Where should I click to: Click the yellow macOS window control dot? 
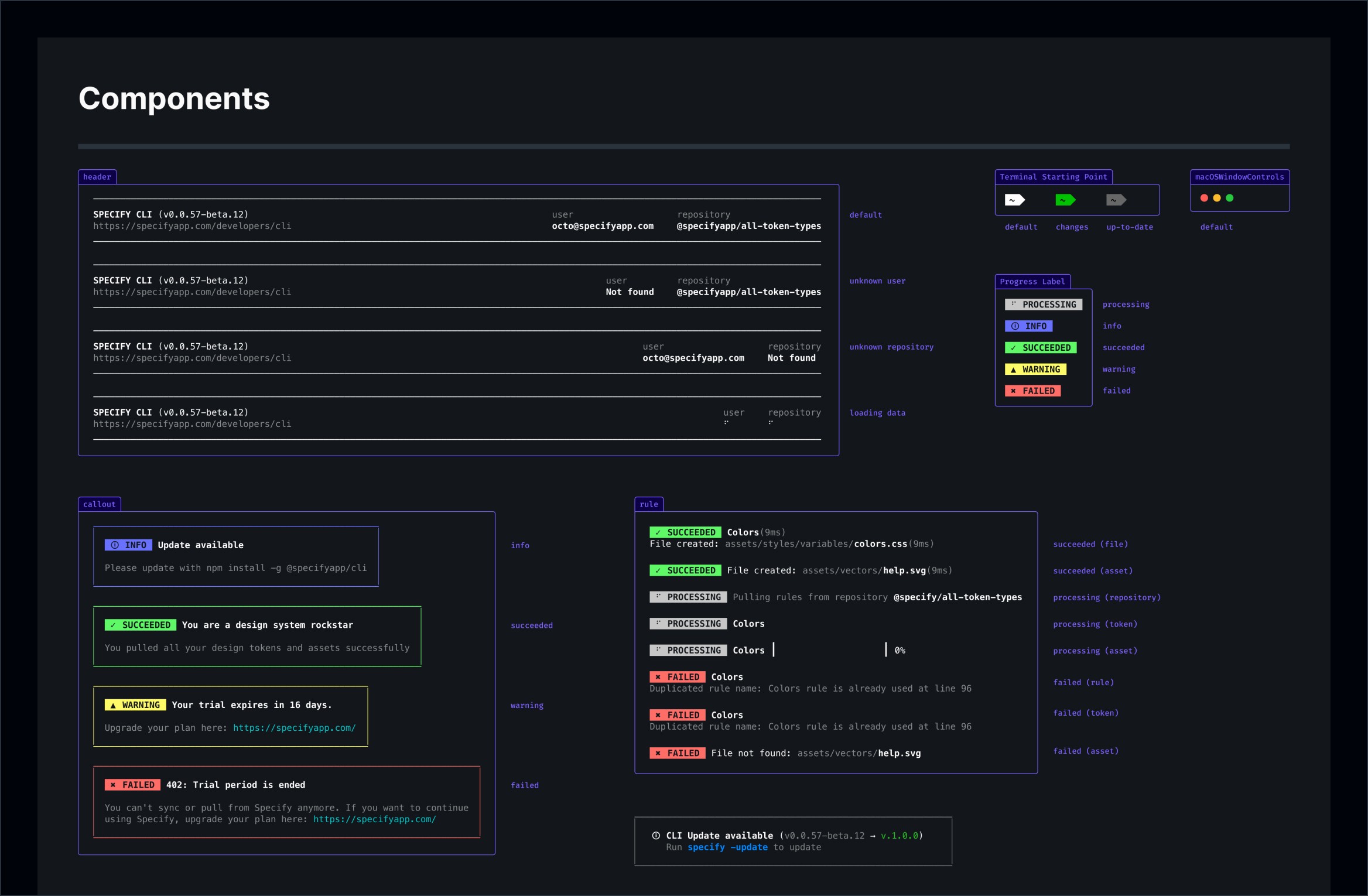[x=1217, y=198]
